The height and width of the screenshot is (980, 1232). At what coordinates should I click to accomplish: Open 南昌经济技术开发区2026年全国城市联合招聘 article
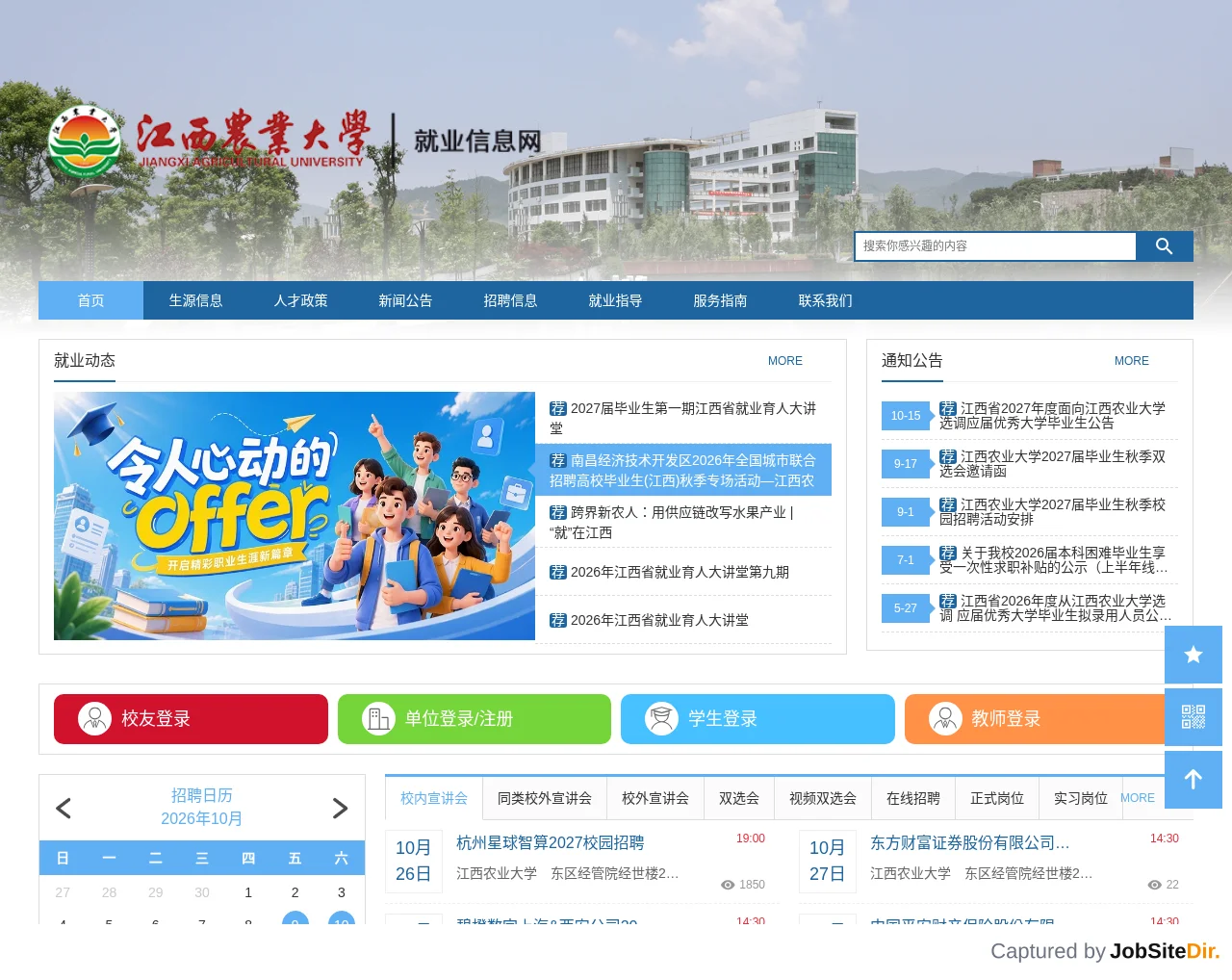pyautogui.click(x=683, y=470)
